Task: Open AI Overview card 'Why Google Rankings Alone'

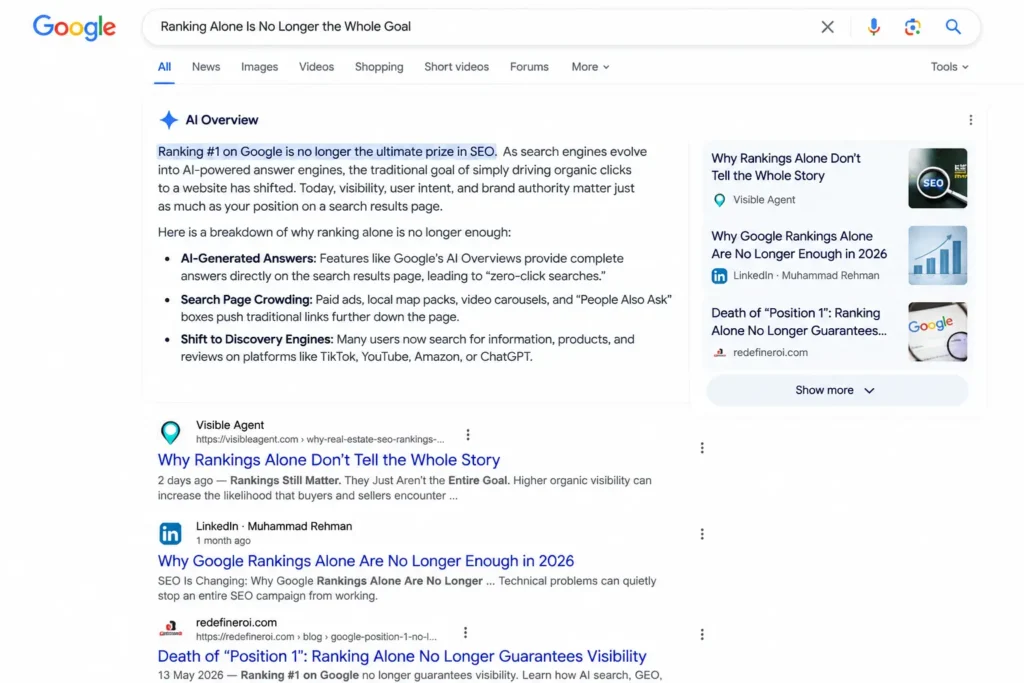Action: [799, 245]
